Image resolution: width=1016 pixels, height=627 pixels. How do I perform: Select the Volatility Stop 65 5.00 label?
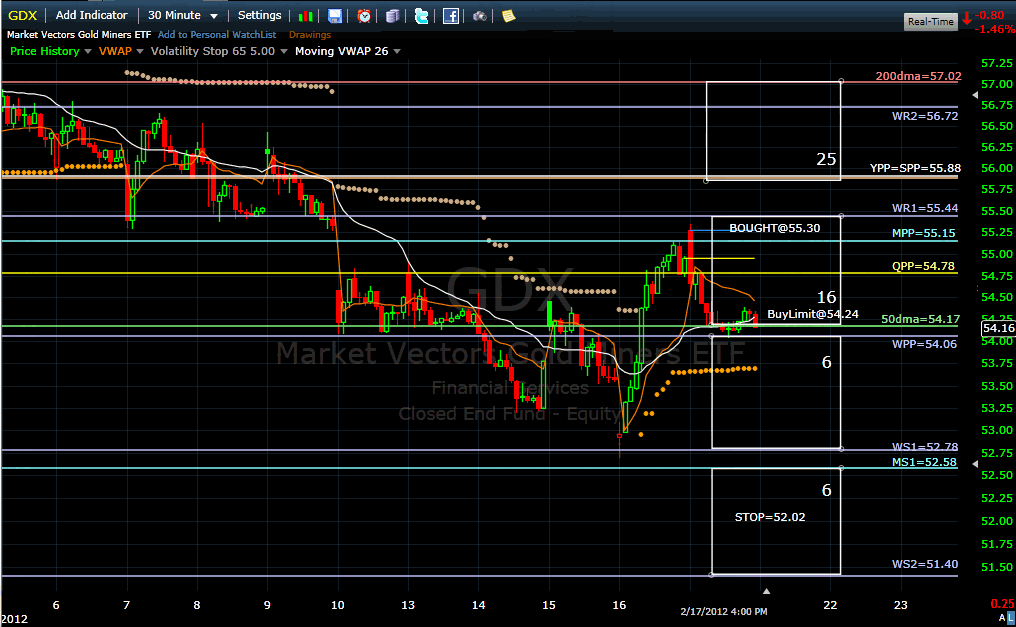click(213, 51)
